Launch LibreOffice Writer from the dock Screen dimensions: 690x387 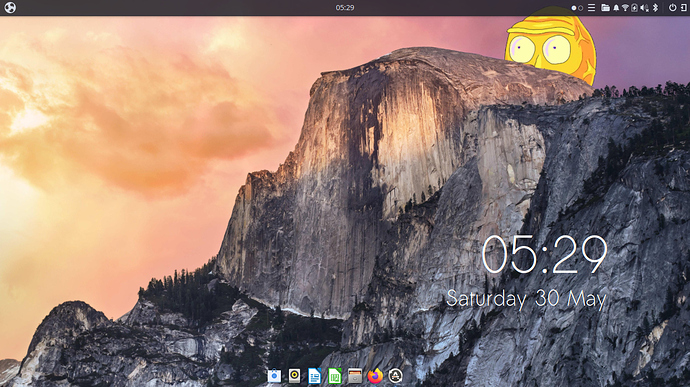[315, 376]
